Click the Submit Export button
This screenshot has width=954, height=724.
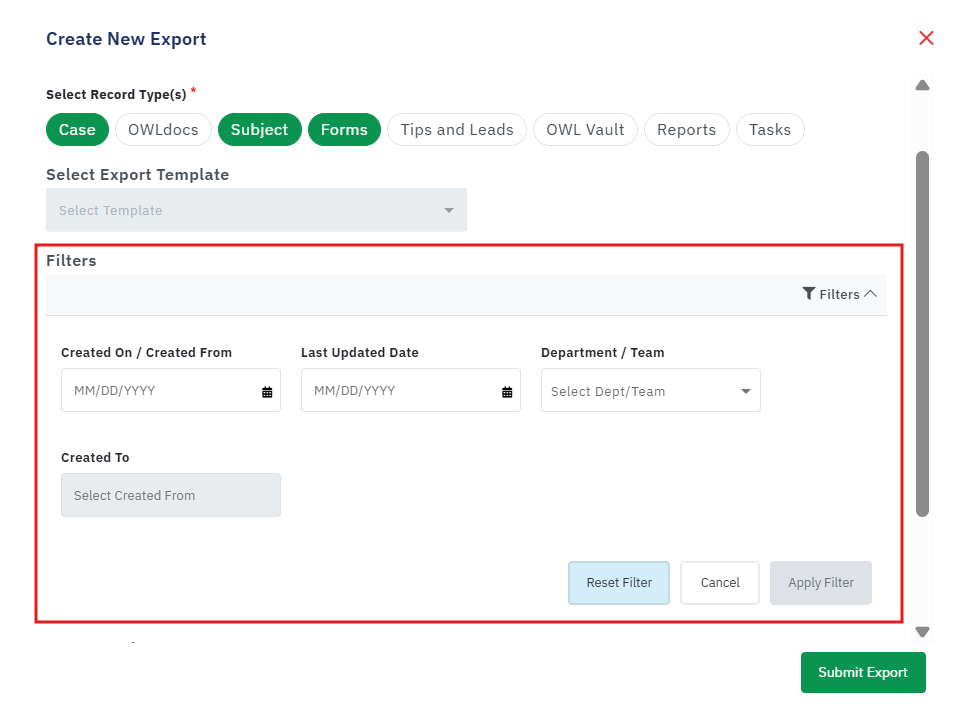[x=863, y=672]
